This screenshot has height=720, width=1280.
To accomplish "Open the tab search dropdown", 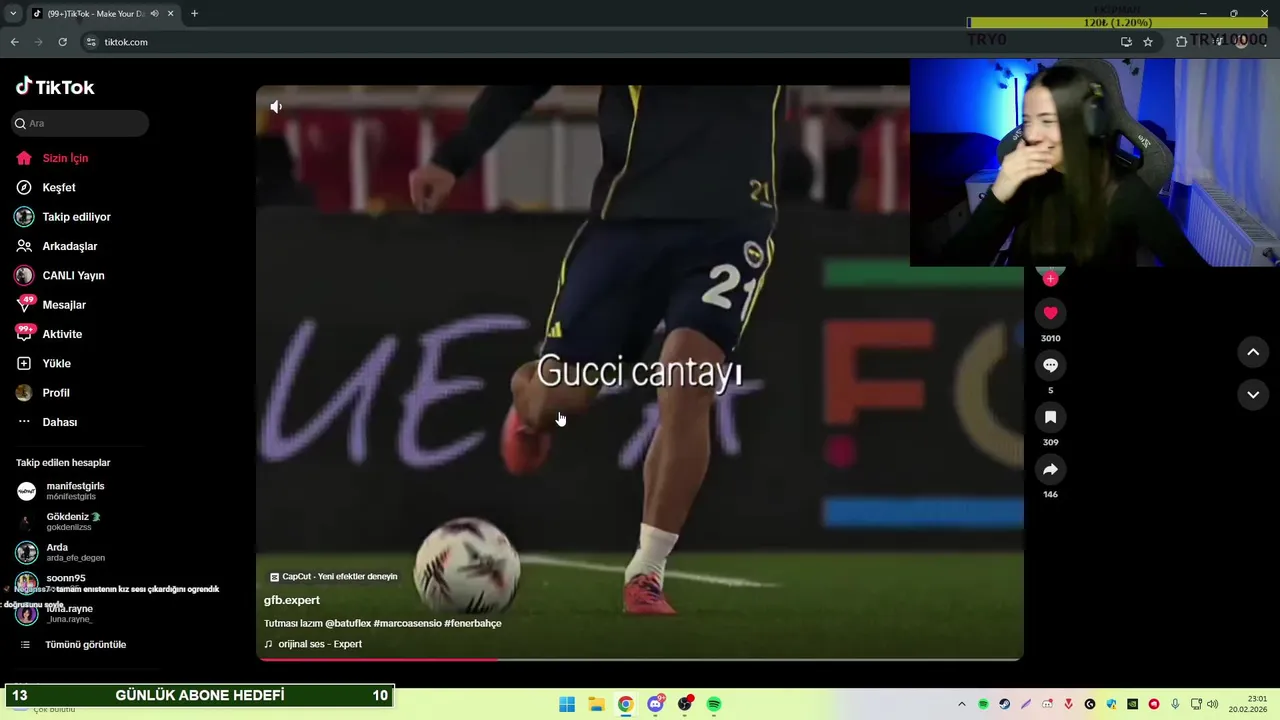I will point(13,13).
